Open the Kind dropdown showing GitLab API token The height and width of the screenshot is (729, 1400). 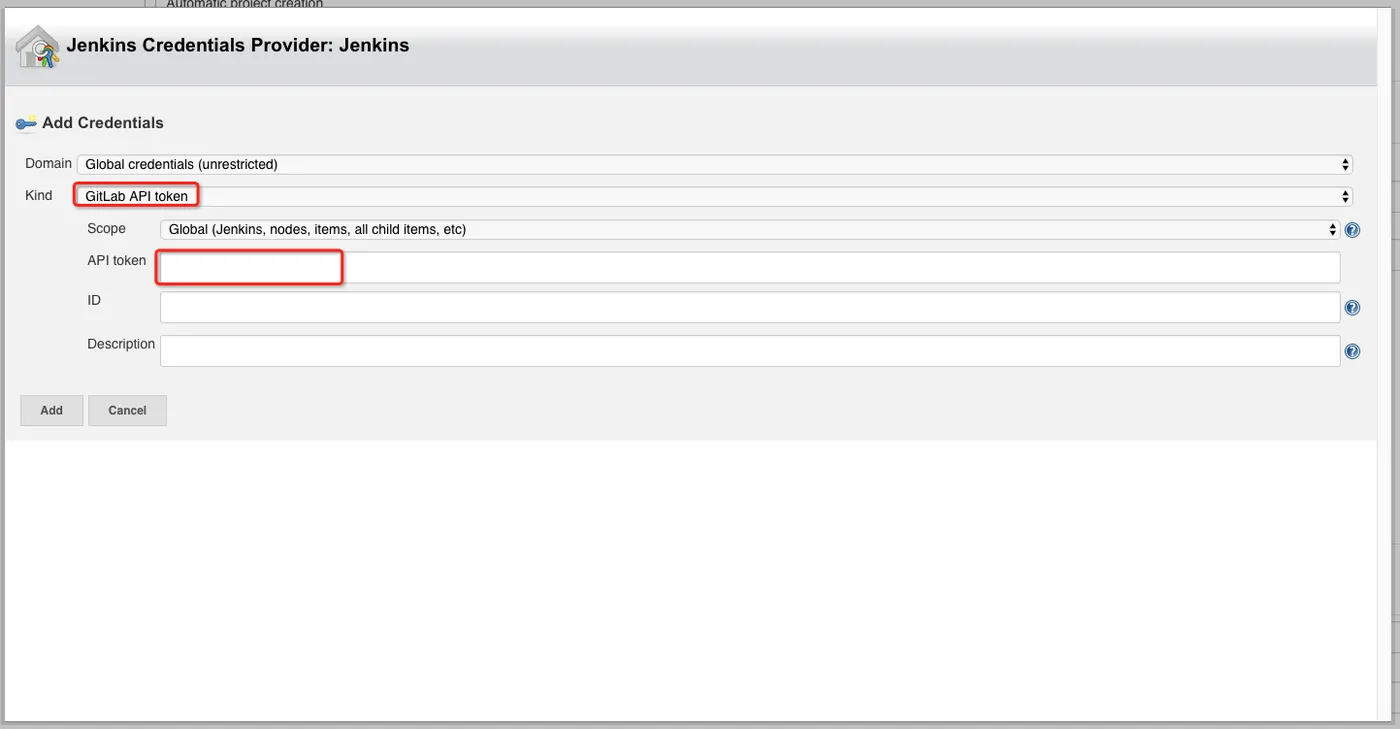point(715,196)
